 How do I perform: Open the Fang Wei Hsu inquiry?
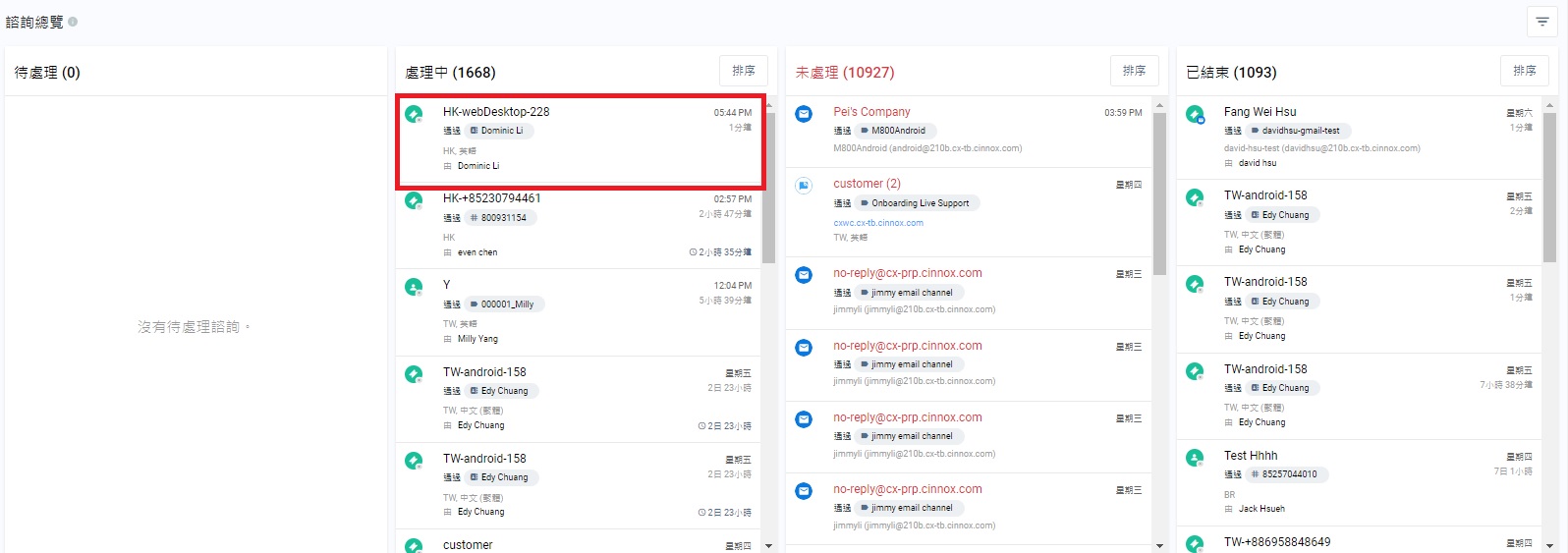(x=1359, y=138)
